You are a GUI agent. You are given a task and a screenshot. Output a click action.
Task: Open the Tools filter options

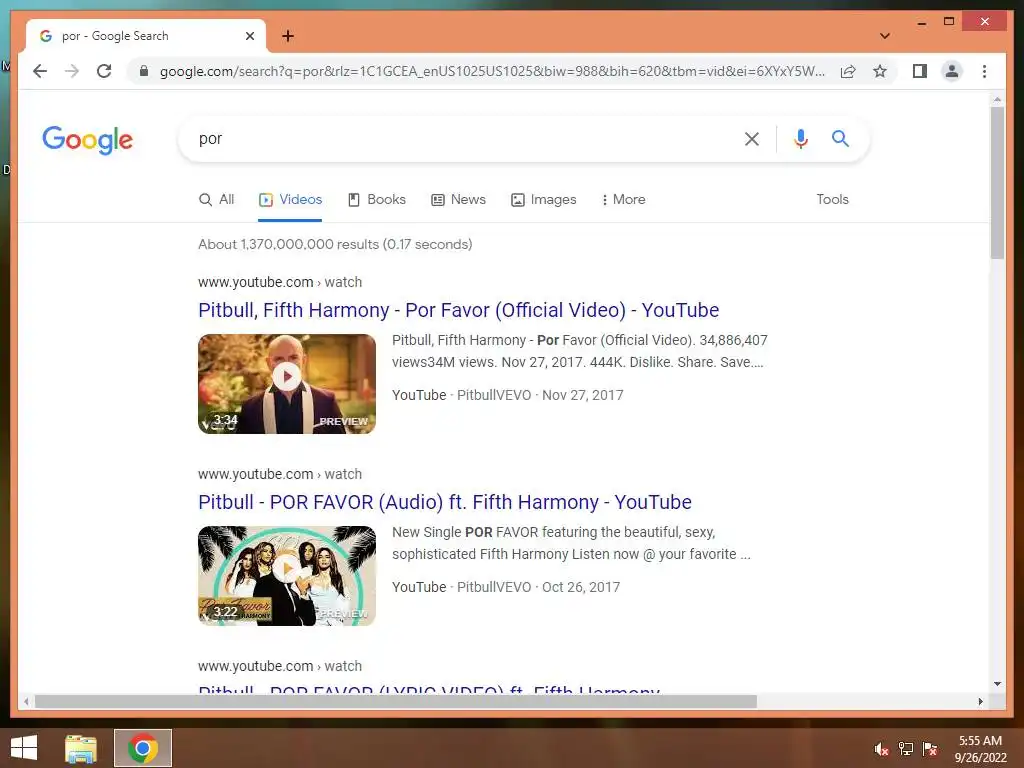tap(832, 199)
